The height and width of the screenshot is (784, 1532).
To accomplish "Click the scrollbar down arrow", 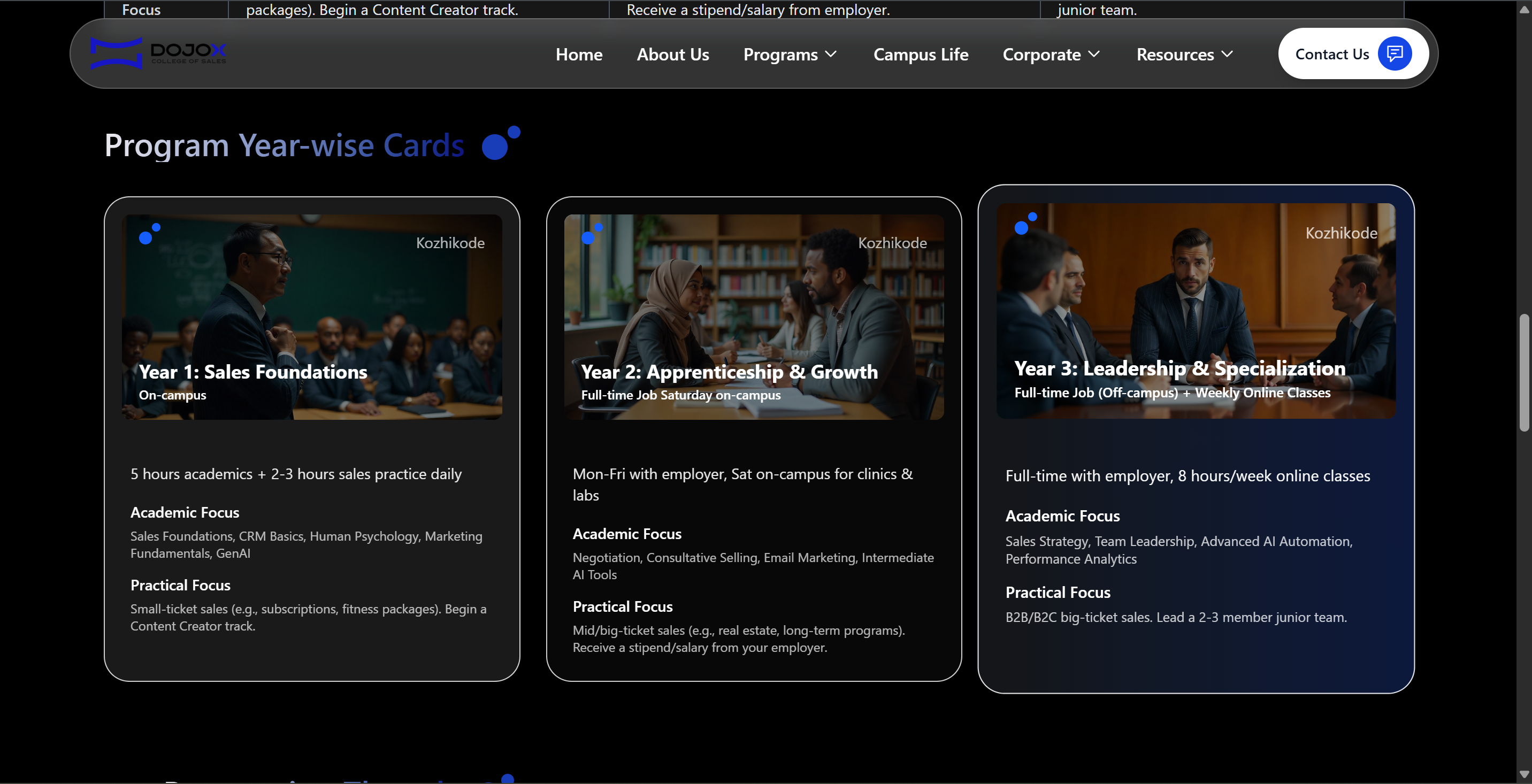I will pyautogui.click(x=1523, y=774).
